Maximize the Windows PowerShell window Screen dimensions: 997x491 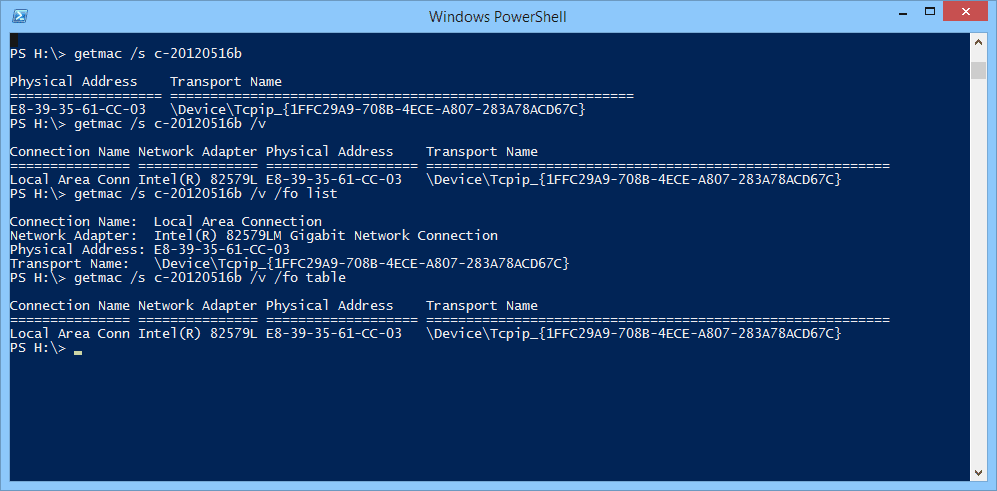point(929,11)
